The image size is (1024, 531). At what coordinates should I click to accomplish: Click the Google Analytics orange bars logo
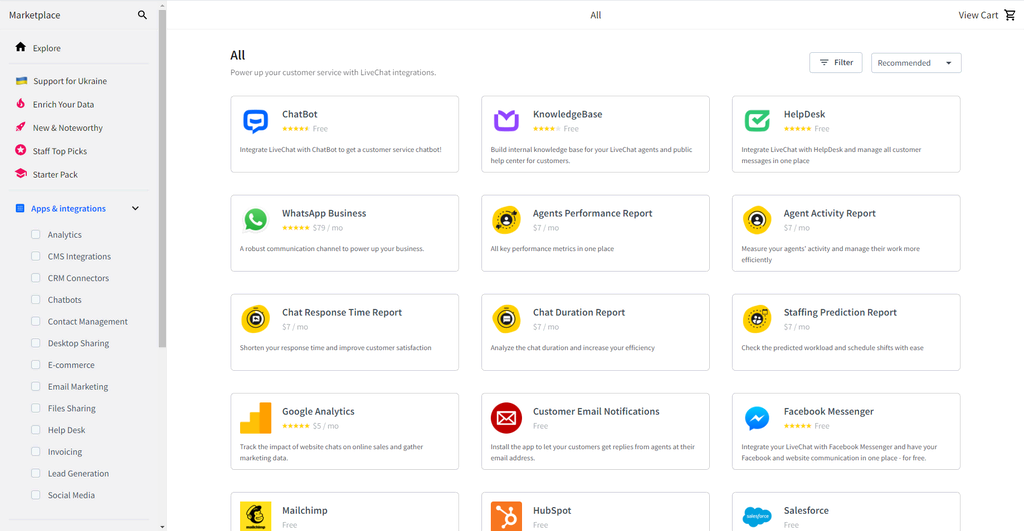[x=255, y=419]
